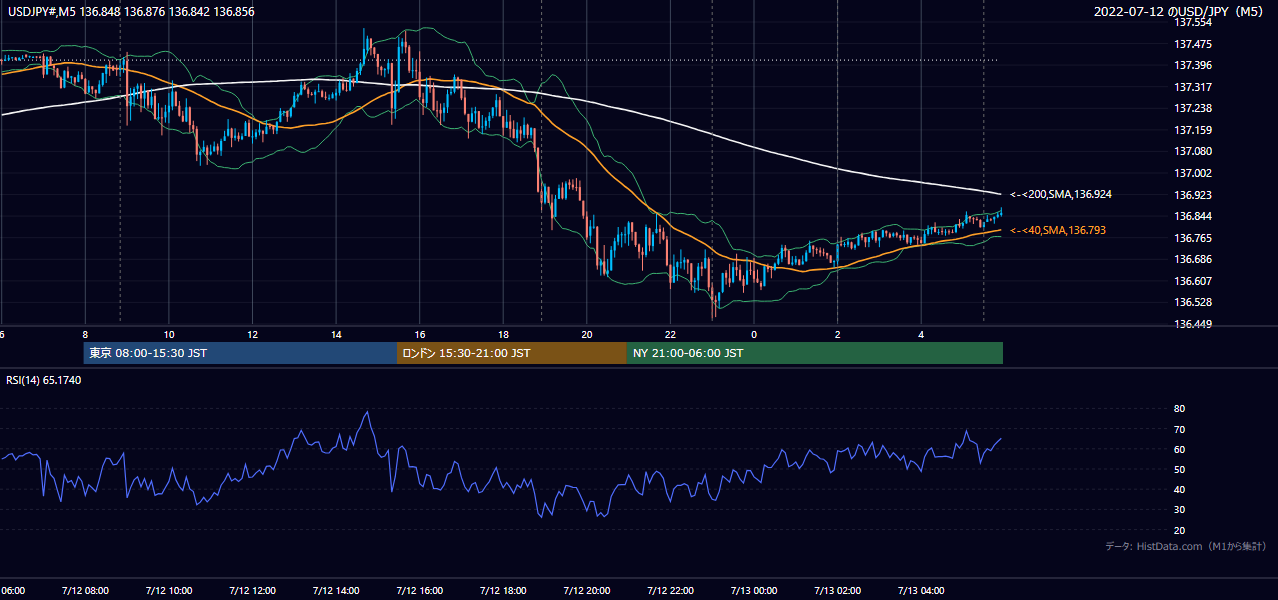The image size is (1278, 600).
Task: Click hour marker 22 under price chart
Action: click(670, 334)
